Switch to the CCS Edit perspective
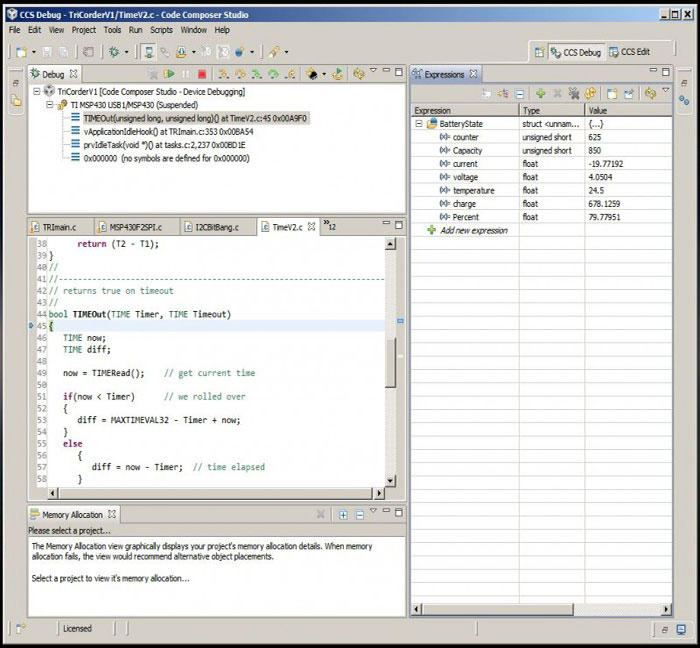 click(x=629, y=52)
